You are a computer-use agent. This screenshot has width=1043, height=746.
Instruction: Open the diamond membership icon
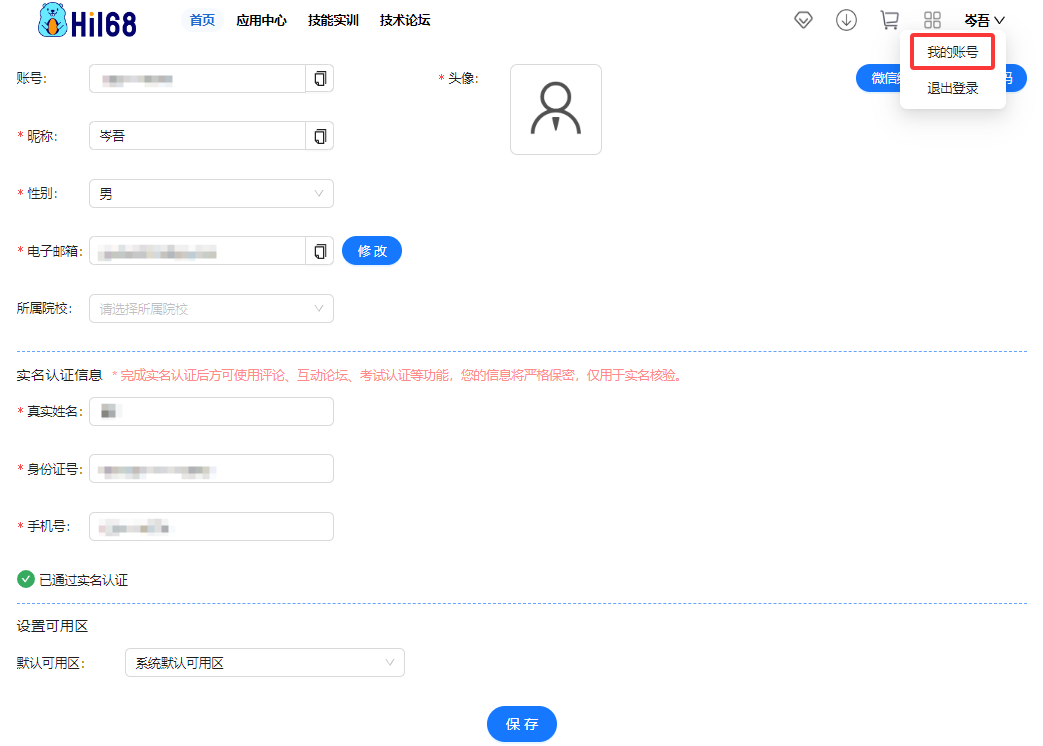click(x=803, y=20)
